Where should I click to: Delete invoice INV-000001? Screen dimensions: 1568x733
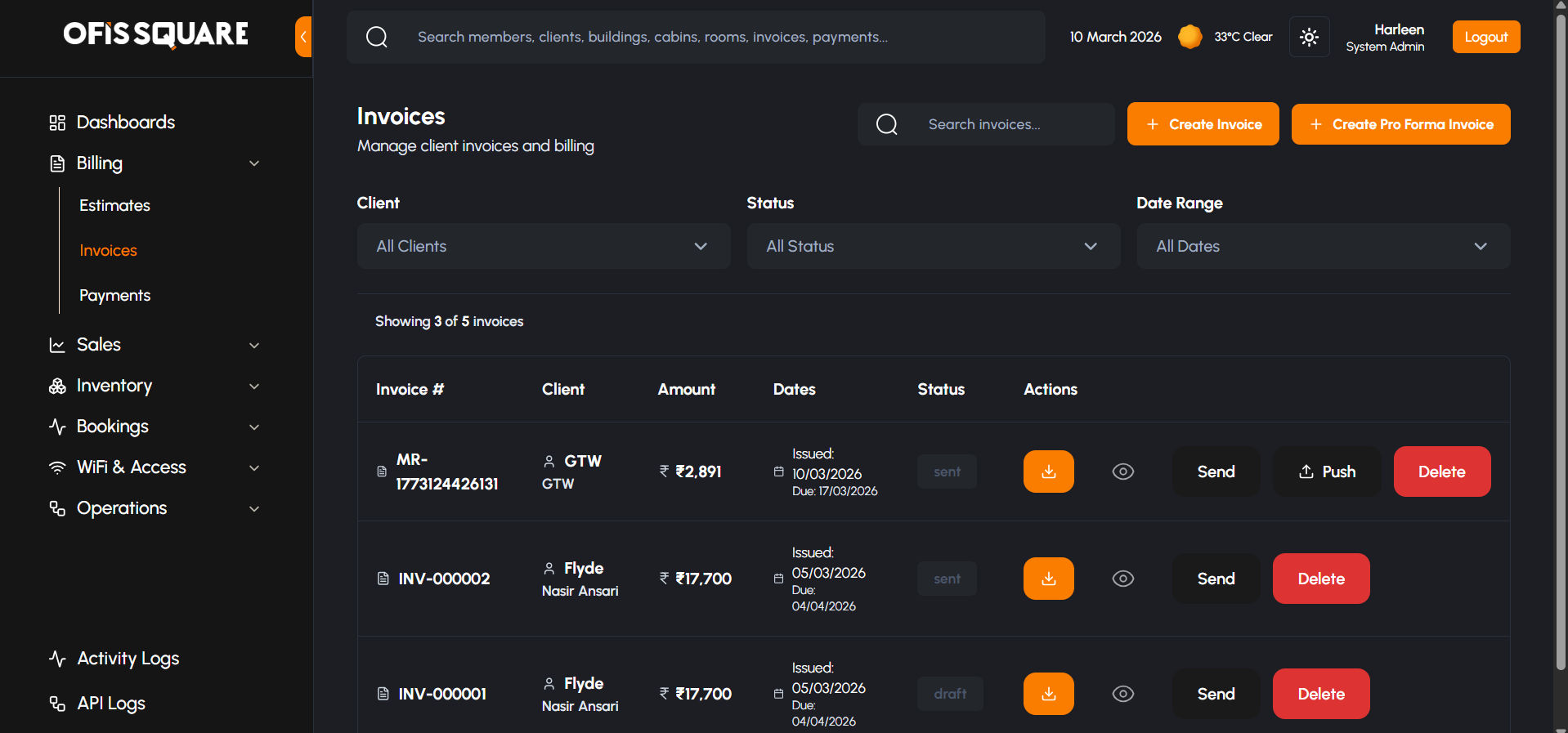[1321, 694]
